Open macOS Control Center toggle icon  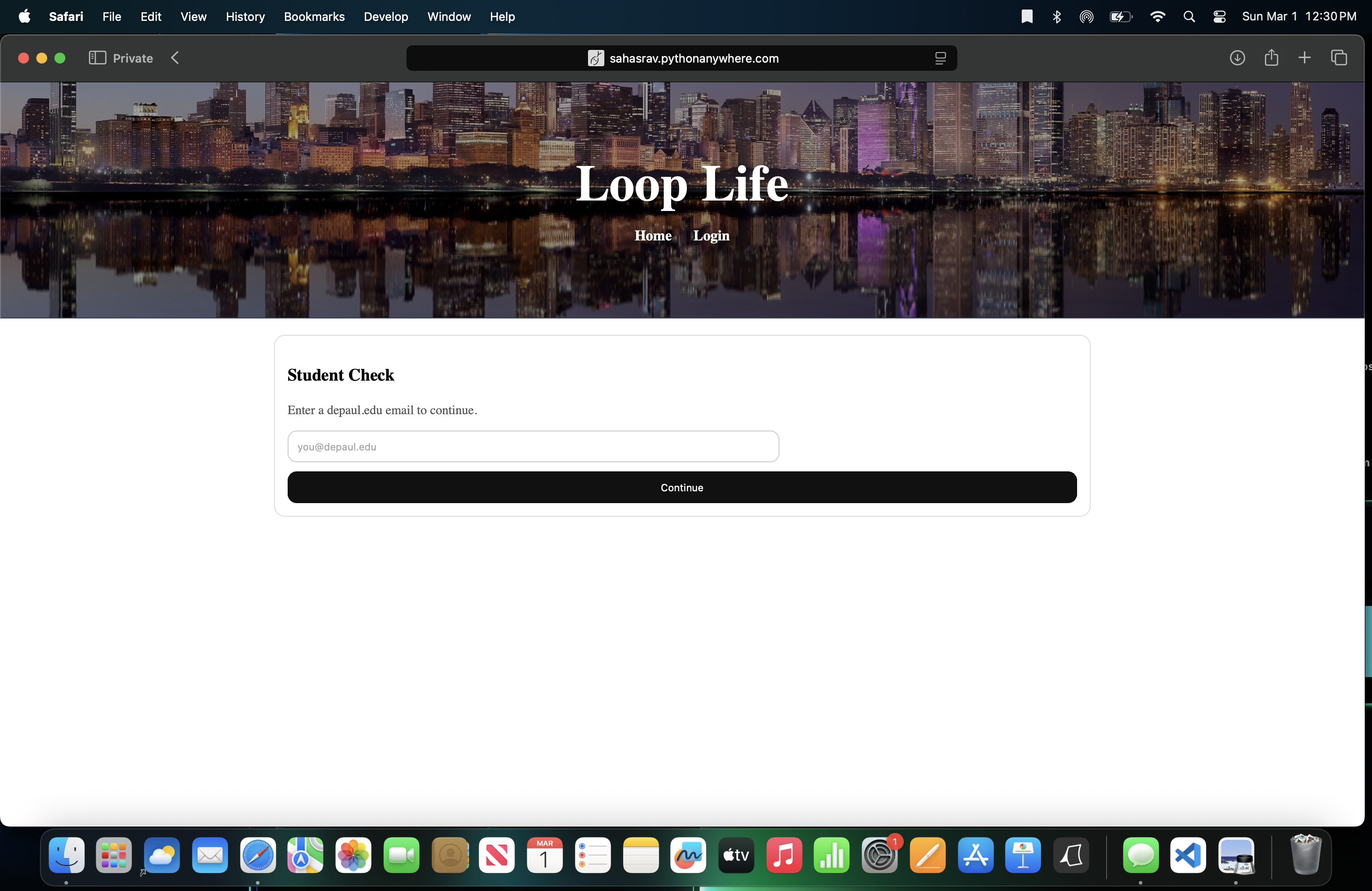click(x=1219, y=17)
